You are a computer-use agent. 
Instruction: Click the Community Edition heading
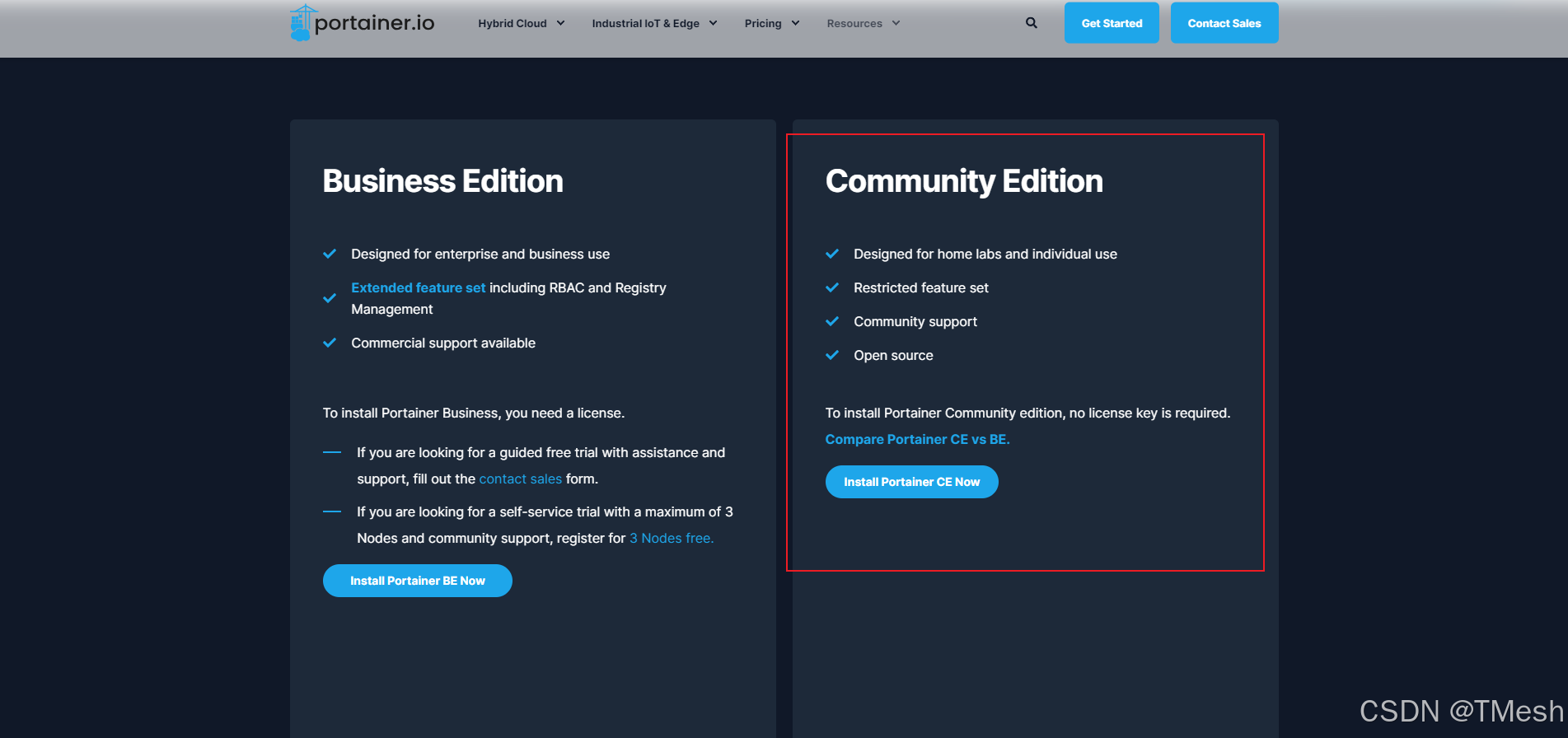pyautogui.click(x=964, y=182)
